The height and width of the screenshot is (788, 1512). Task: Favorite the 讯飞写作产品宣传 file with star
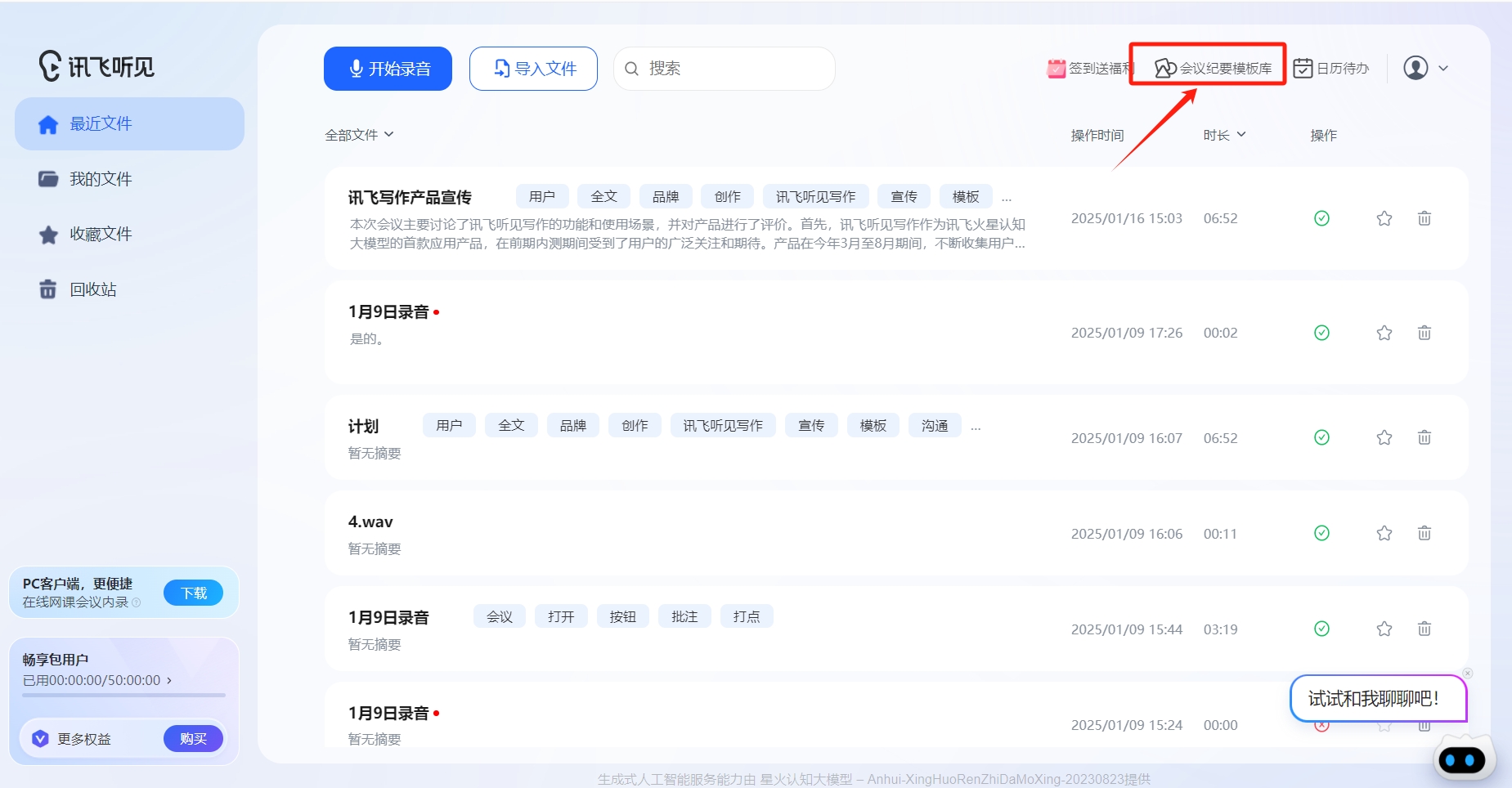point(1384,218)
